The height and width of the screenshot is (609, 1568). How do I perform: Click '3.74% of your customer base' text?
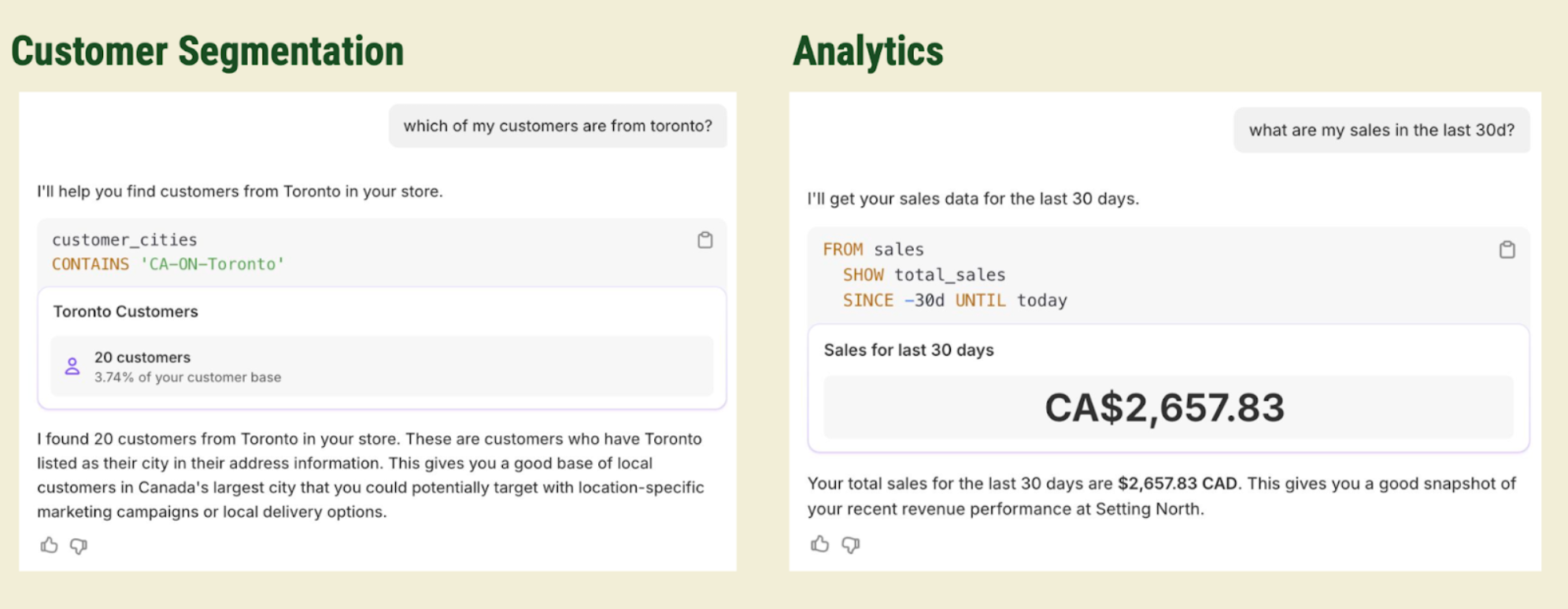coord(187,378)
